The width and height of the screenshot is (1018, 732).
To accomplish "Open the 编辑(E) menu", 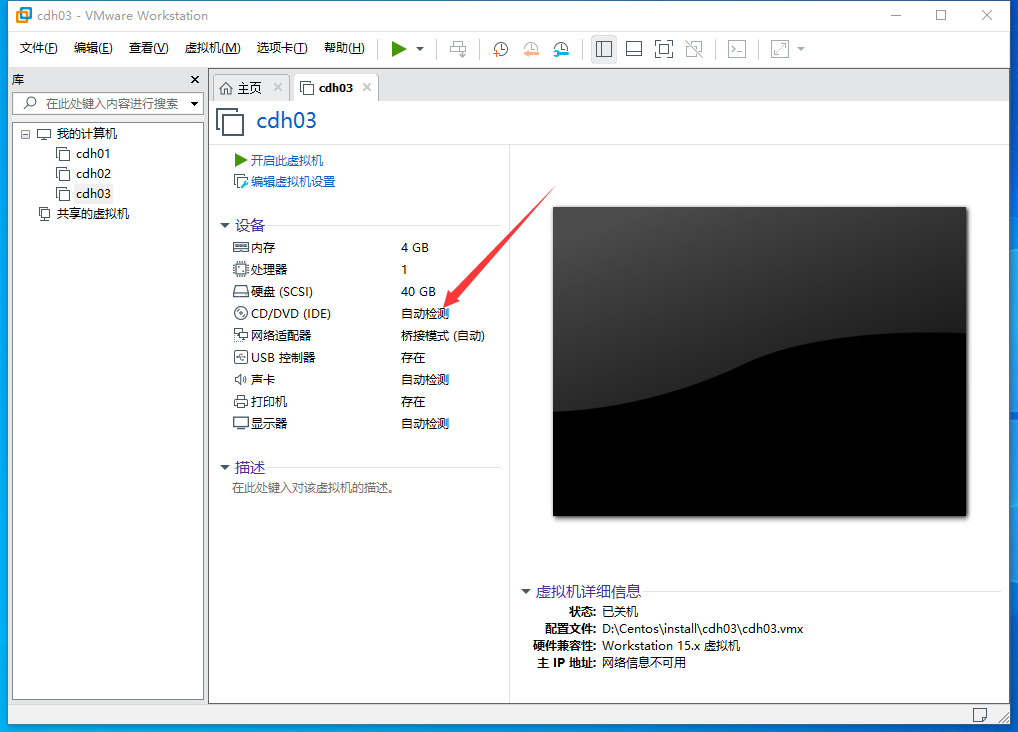I will 93,48.
